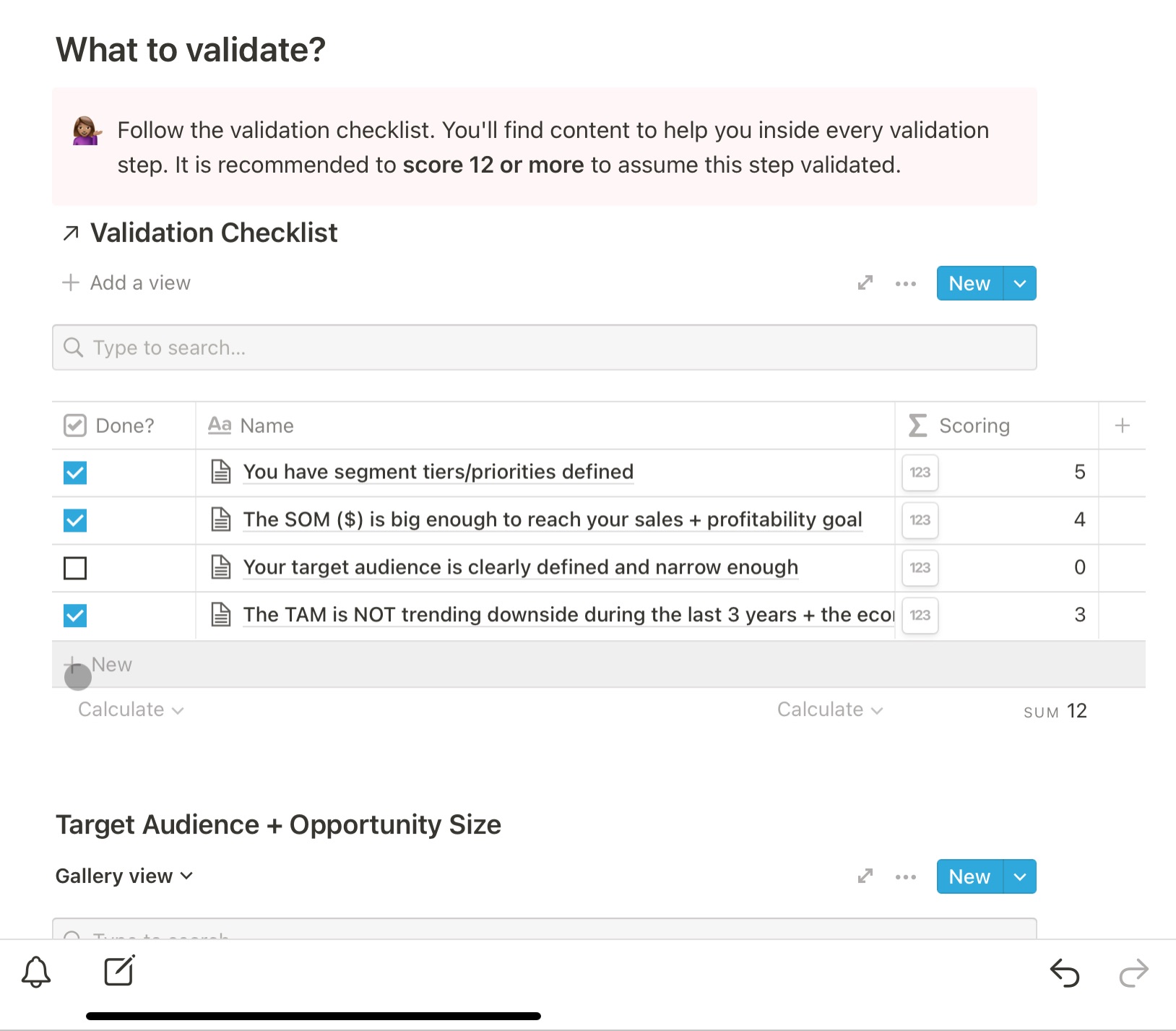
Task: Tap the redo arrow icon
Action: coord(1133,972)
